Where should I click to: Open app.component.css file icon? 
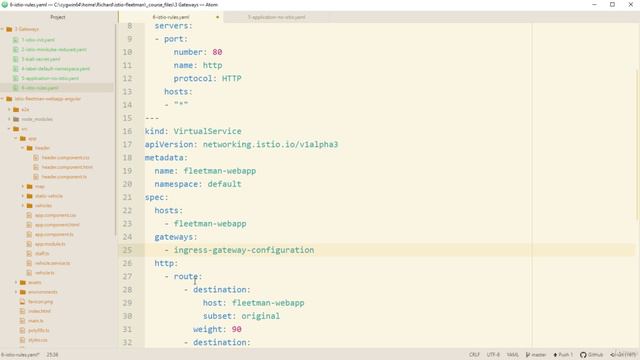29,215
